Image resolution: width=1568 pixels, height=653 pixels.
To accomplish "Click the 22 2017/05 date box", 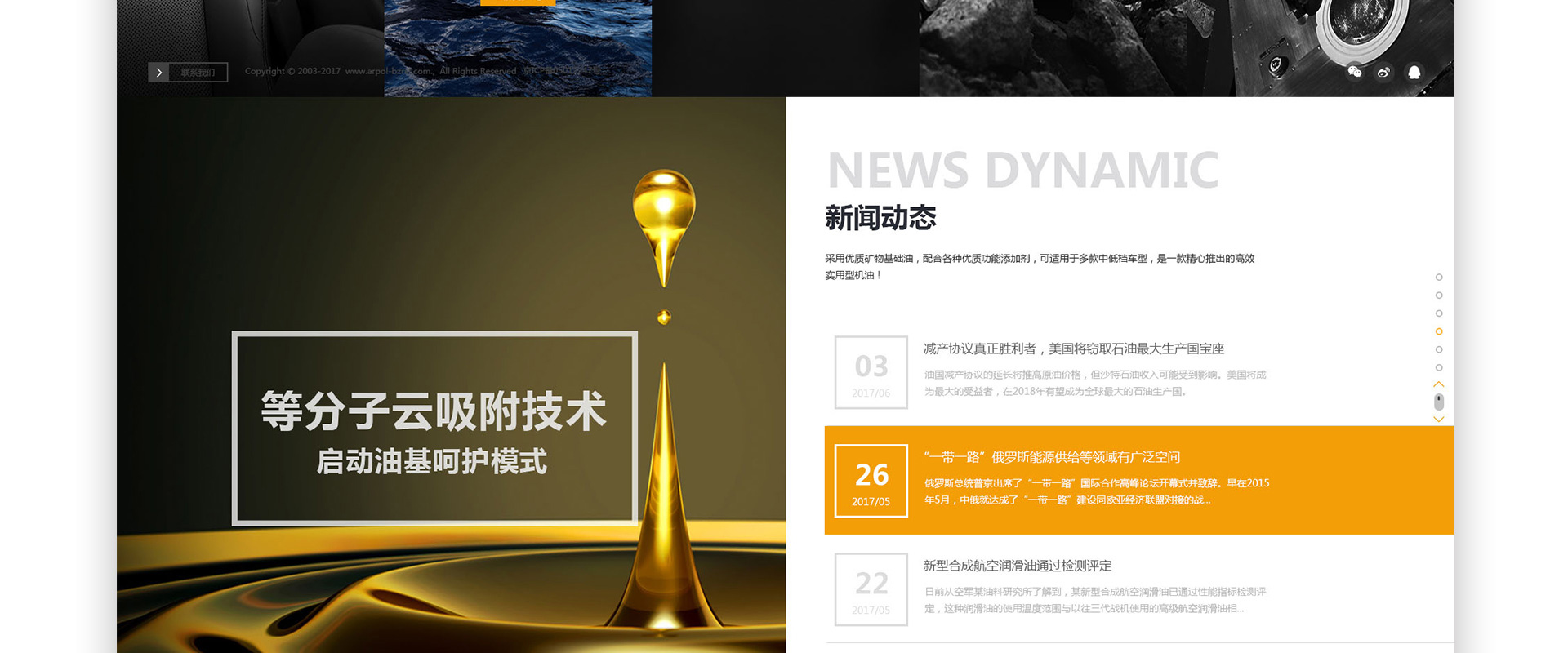I will coord(871,589).
